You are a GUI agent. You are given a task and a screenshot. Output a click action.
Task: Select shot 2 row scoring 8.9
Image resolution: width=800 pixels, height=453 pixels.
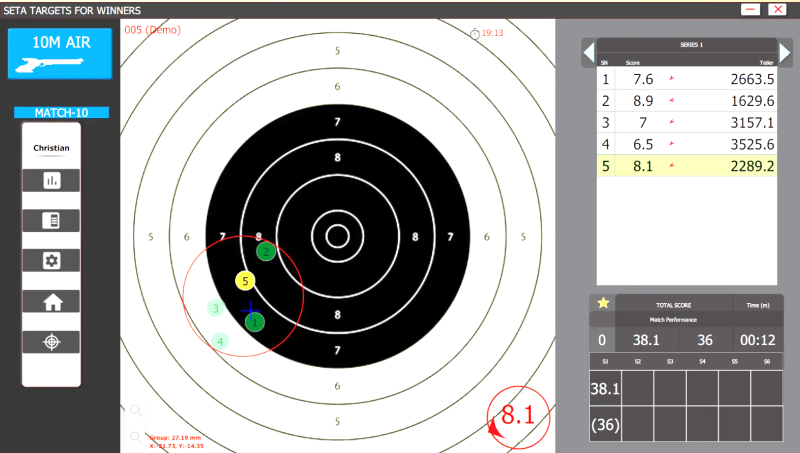(x=687, y=101)
